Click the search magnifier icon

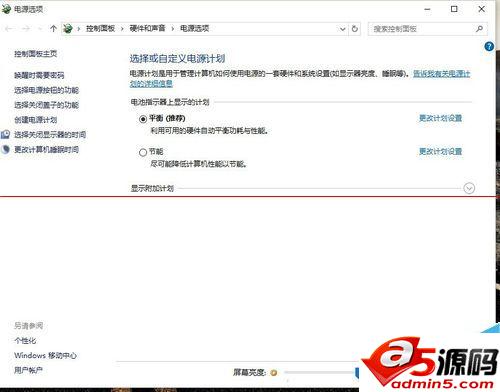479,29
